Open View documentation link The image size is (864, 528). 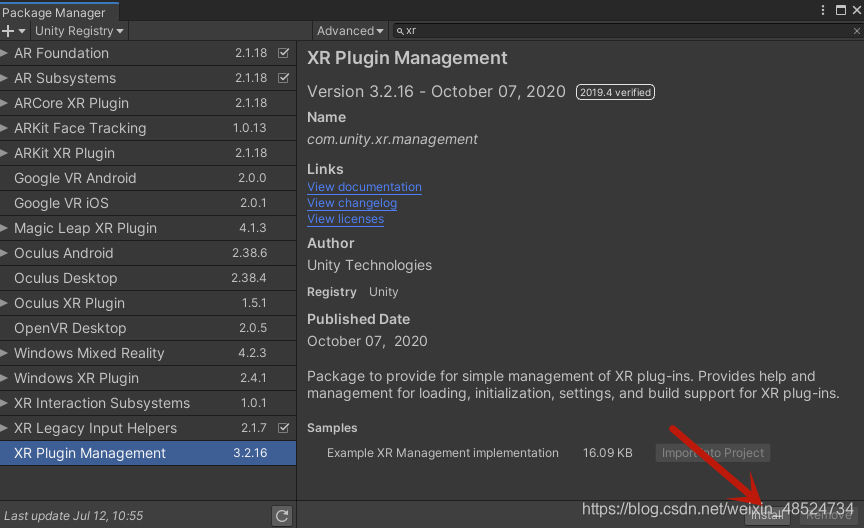364,187
